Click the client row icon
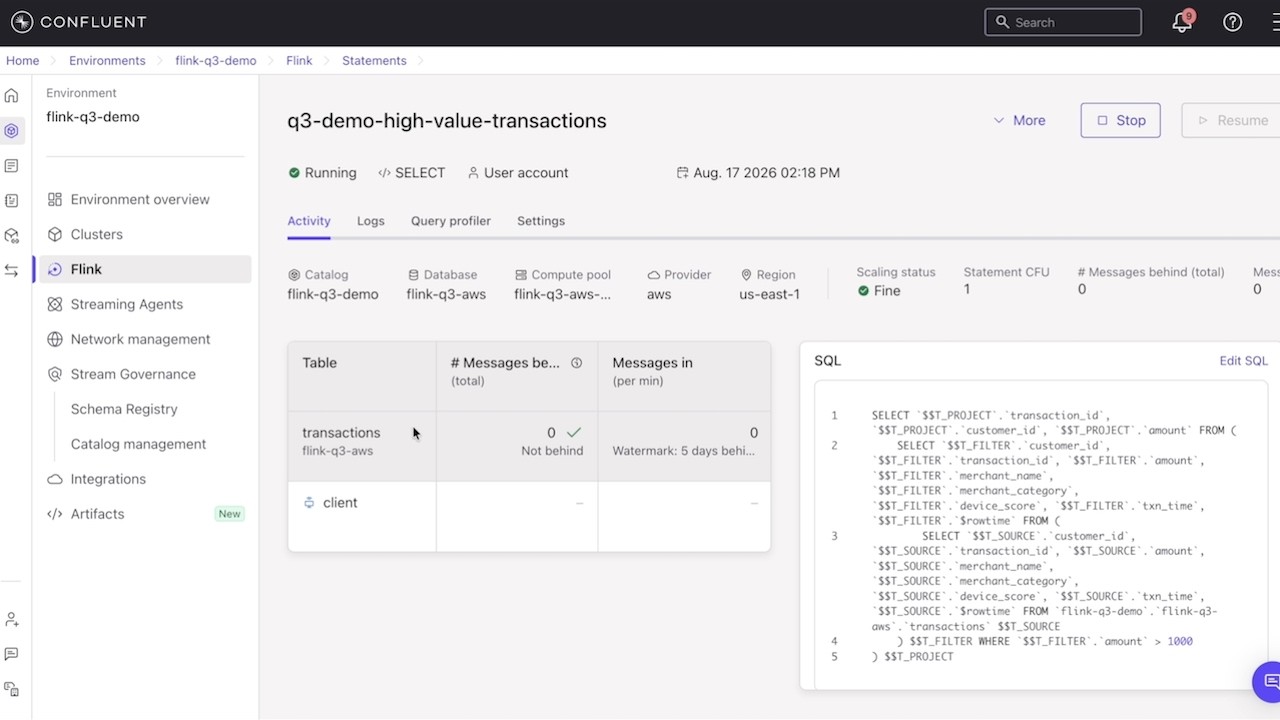This screenshot has width=1280, height=720. [309, 503]
